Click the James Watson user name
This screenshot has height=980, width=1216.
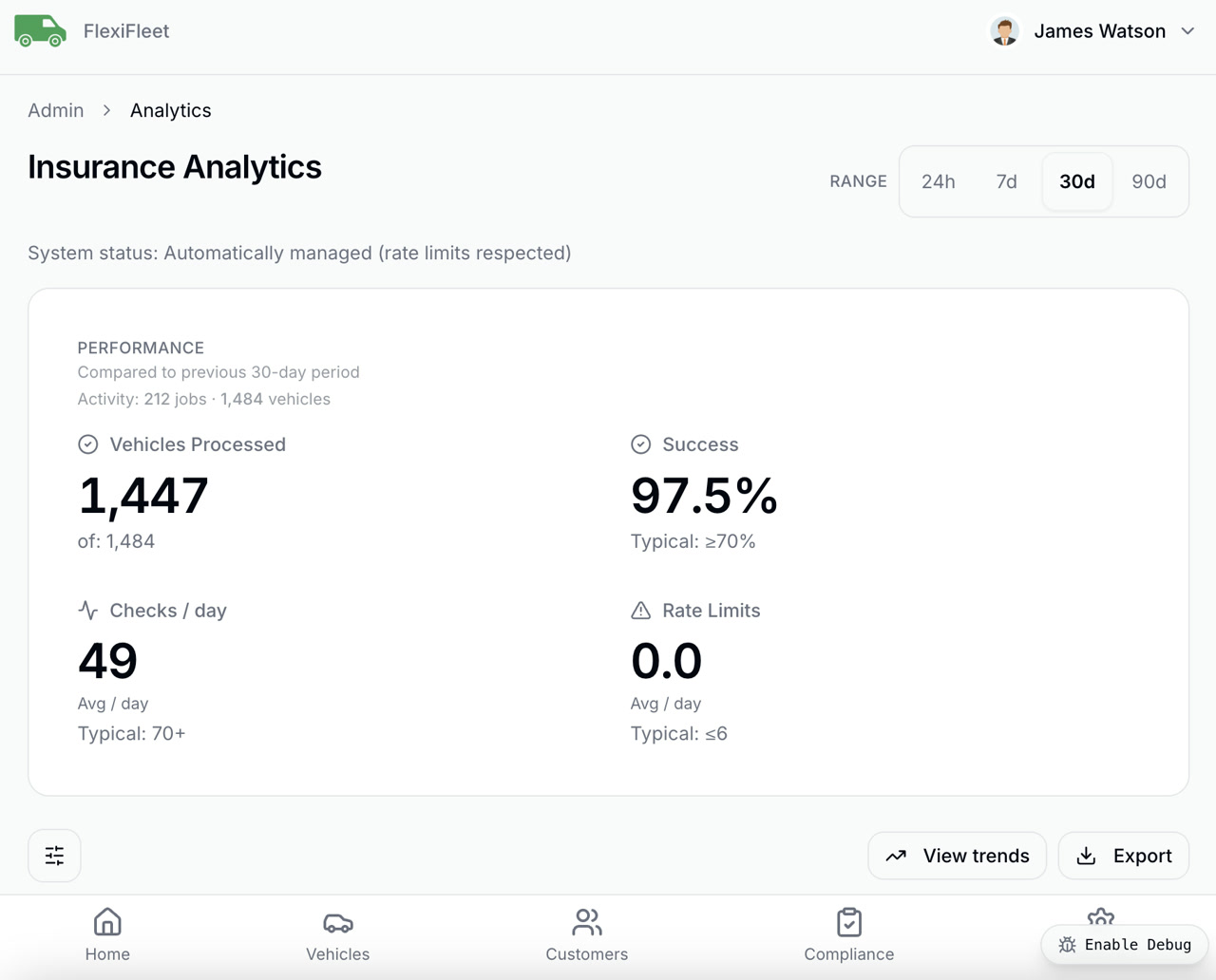1100,31
